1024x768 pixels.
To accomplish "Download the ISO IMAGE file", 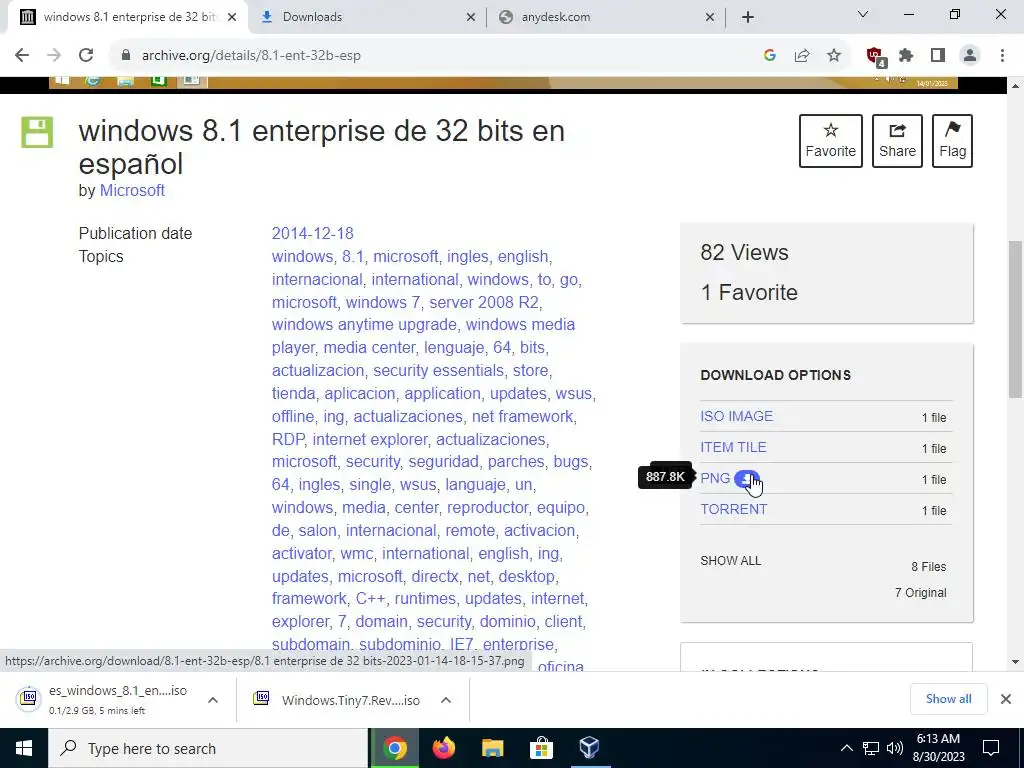I will [x=736, y=417].
